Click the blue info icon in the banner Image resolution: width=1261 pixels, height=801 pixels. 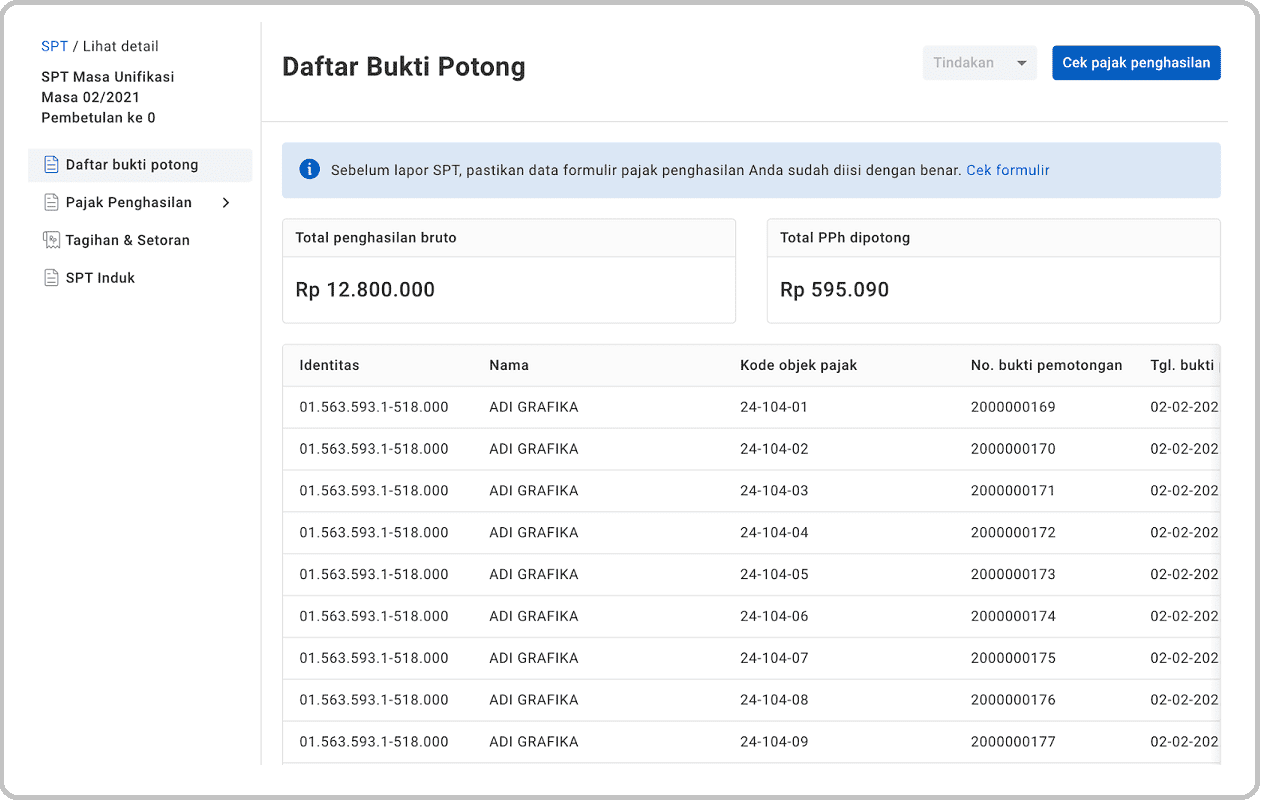pos(310,170)
